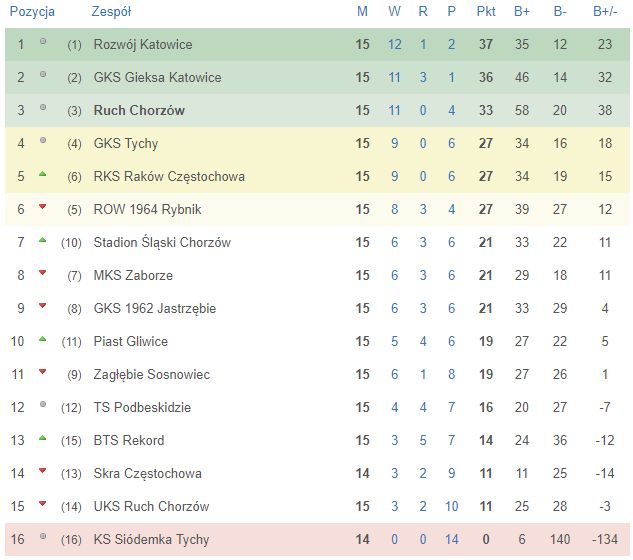The width and height of the screenshot is (633, 560).
Task: Click green up arrow beside RKS Raków Częstochowa
Action: point(42,174)
